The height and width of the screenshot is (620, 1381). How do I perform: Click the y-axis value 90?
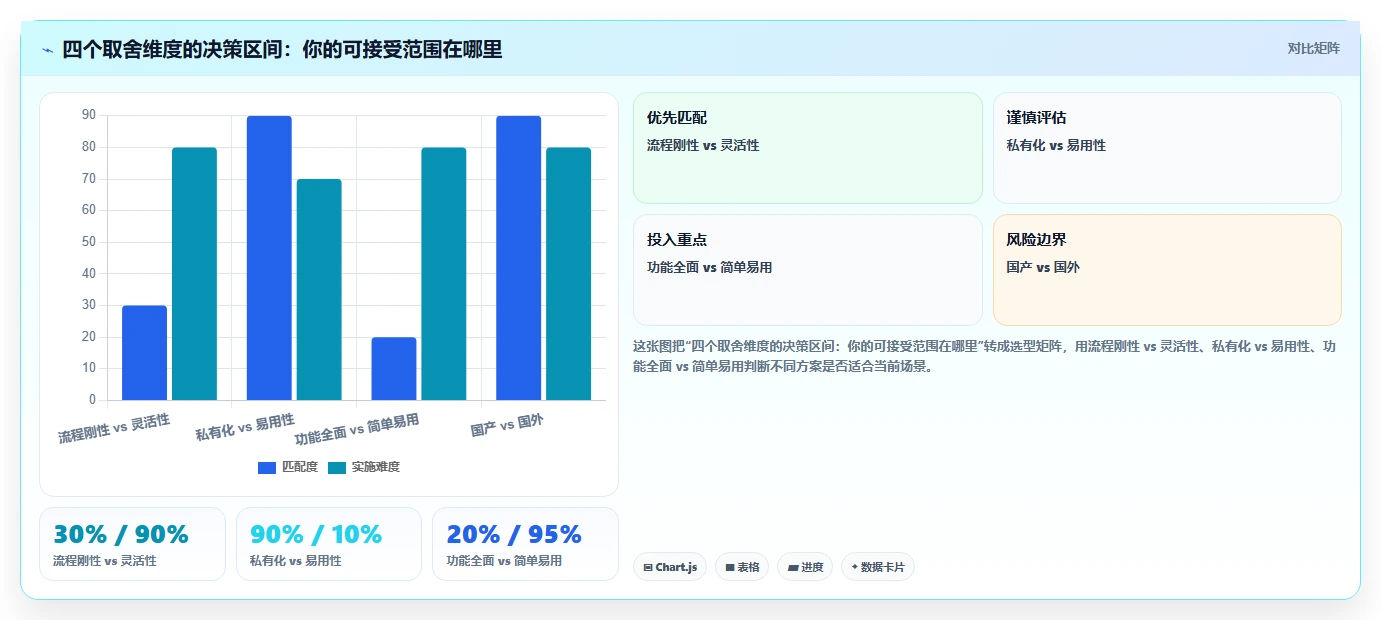(89, 116)
